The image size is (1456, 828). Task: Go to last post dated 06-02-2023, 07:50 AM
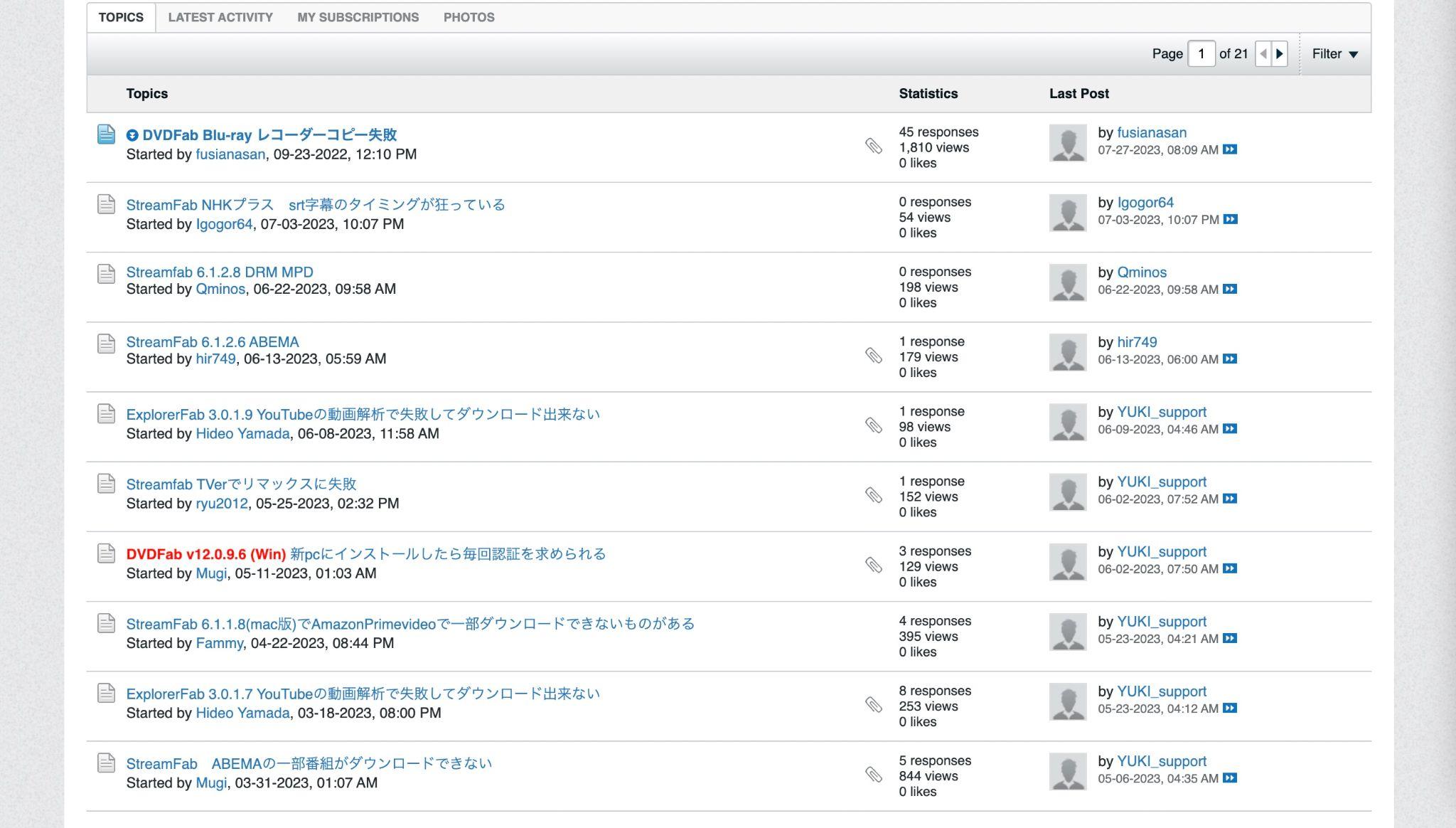(1230, 568)
